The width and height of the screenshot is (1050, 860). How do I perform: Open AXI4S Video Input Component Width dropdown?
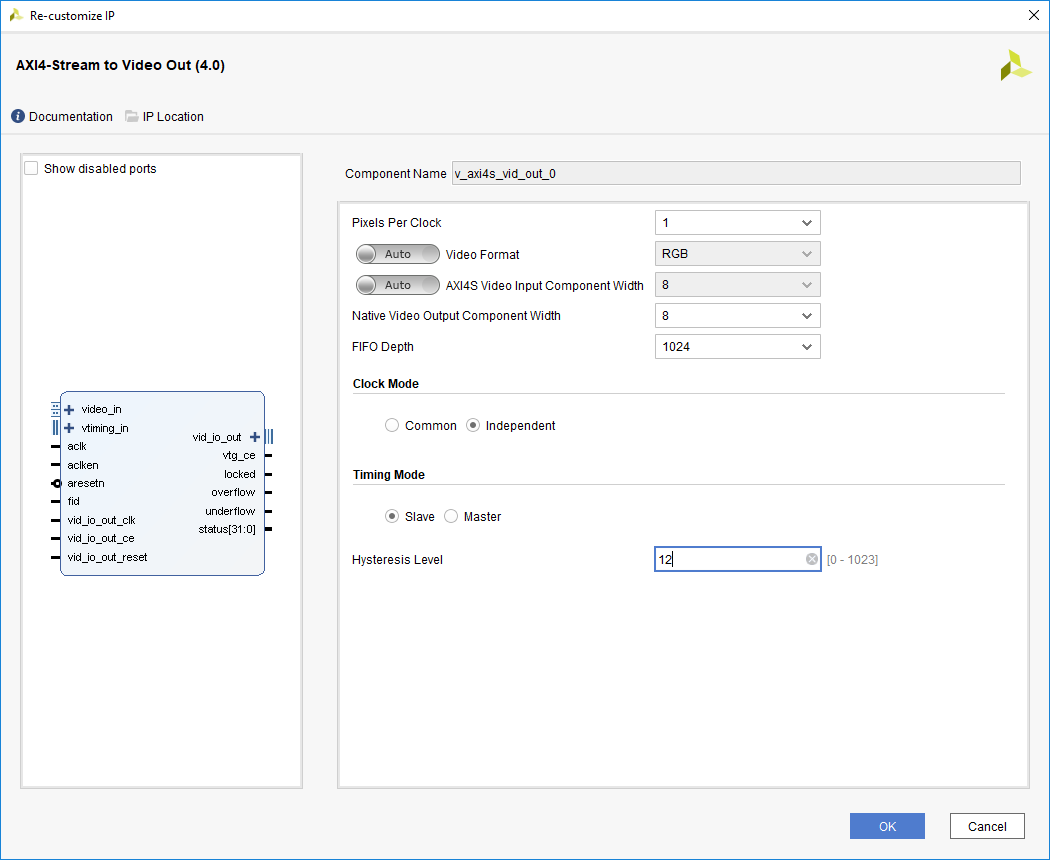[x=737, y=285]
